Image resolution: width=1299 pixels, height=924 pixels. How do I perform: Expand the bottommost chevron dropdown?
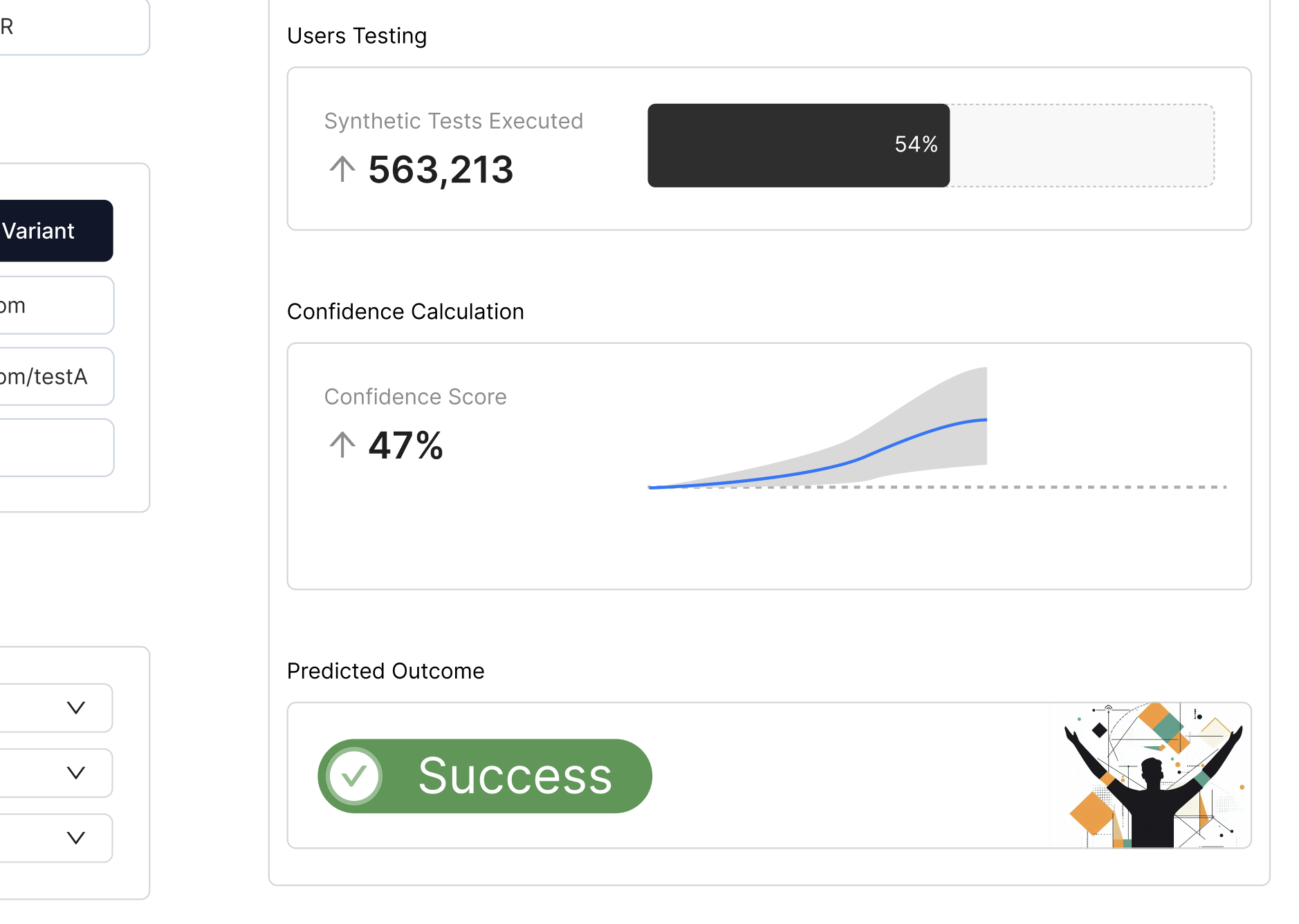75,838
